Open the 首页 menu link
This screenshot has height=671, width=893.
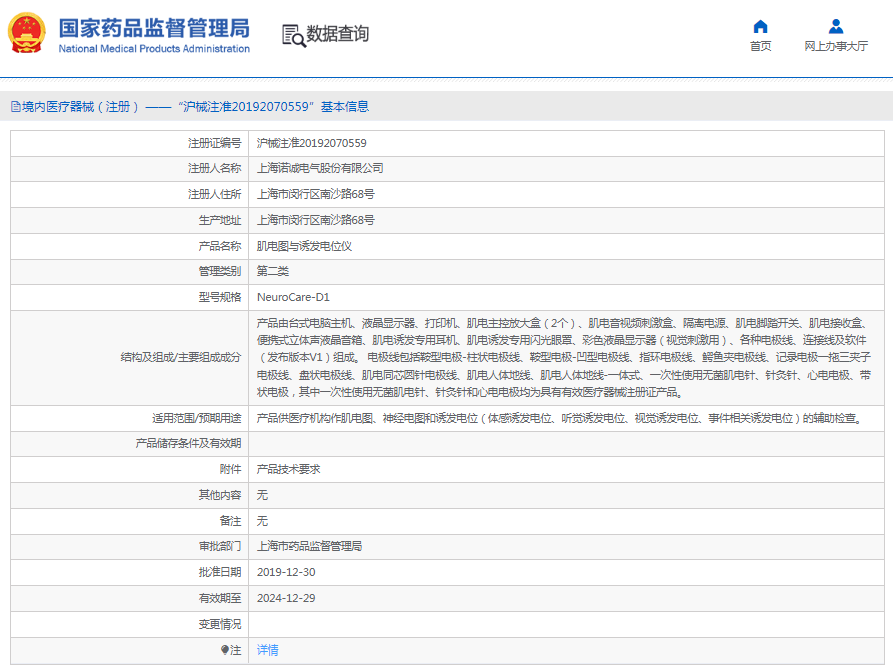click(x=760, y=46)
